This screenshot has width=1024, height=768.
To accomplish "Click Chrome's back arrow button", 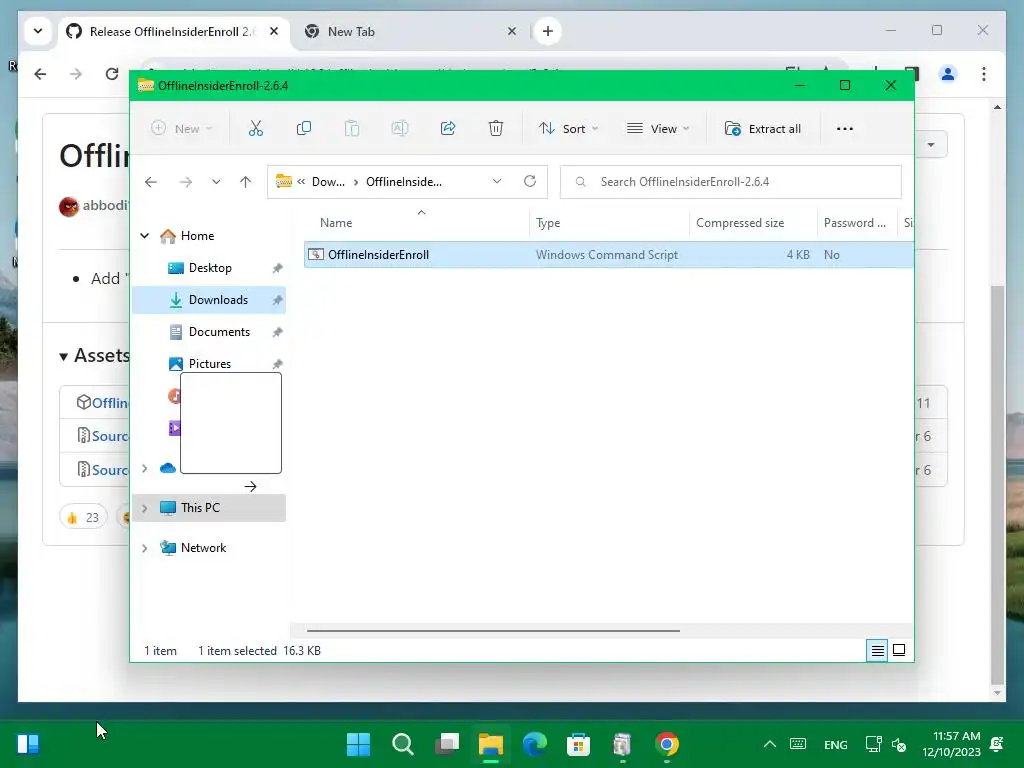I will [40, 74].
